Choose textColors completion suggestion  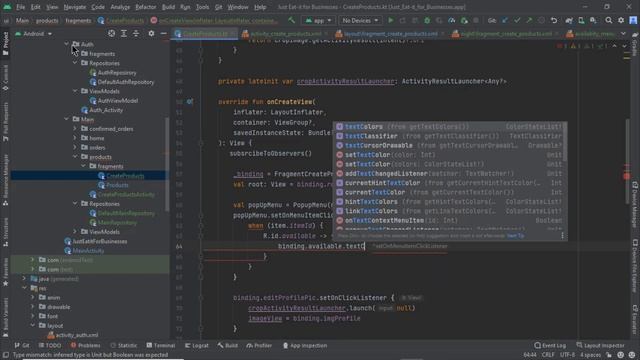[x=449, y=127]
